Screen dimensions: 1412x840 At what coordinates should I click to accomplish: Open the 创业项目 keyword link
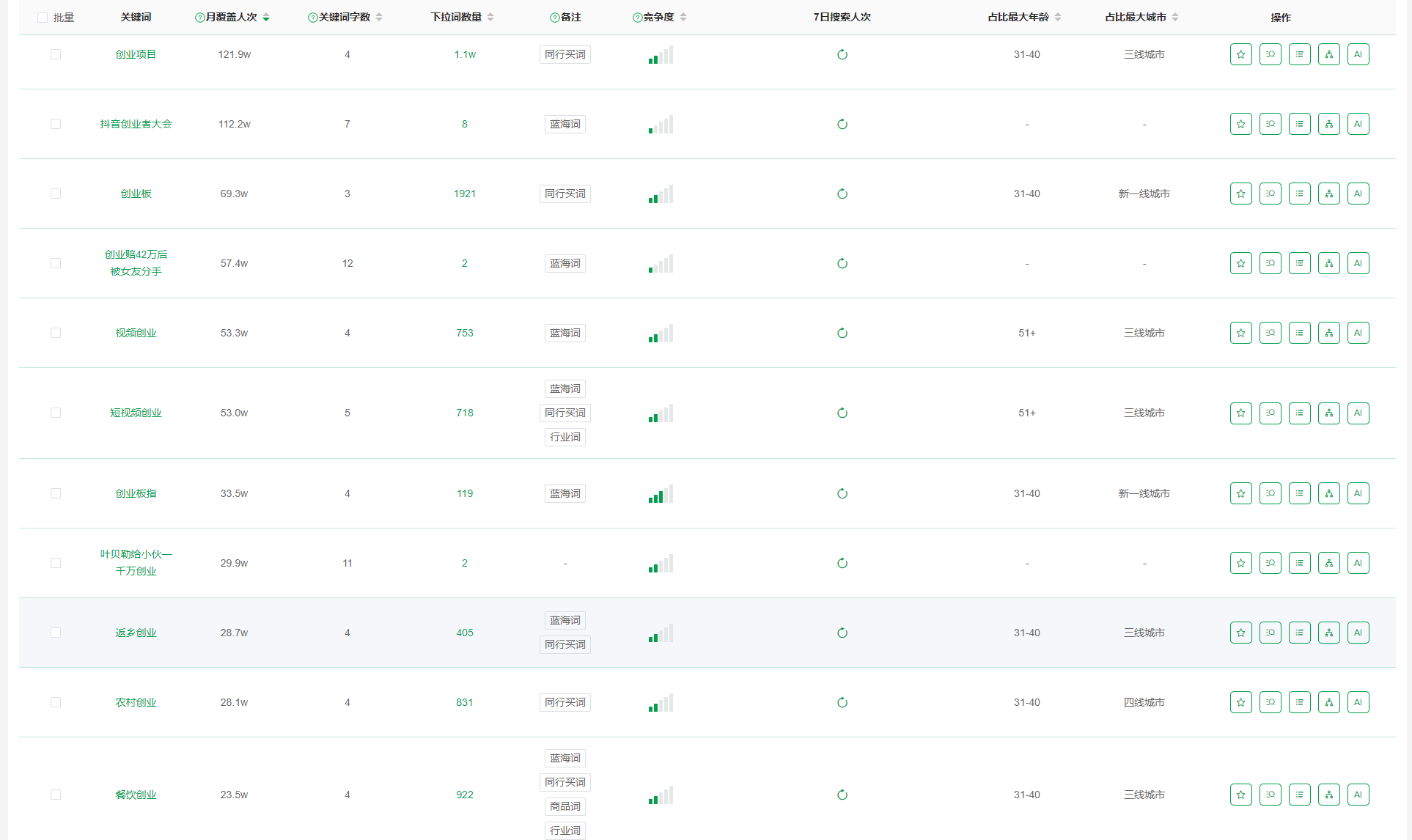pos(136,54)
